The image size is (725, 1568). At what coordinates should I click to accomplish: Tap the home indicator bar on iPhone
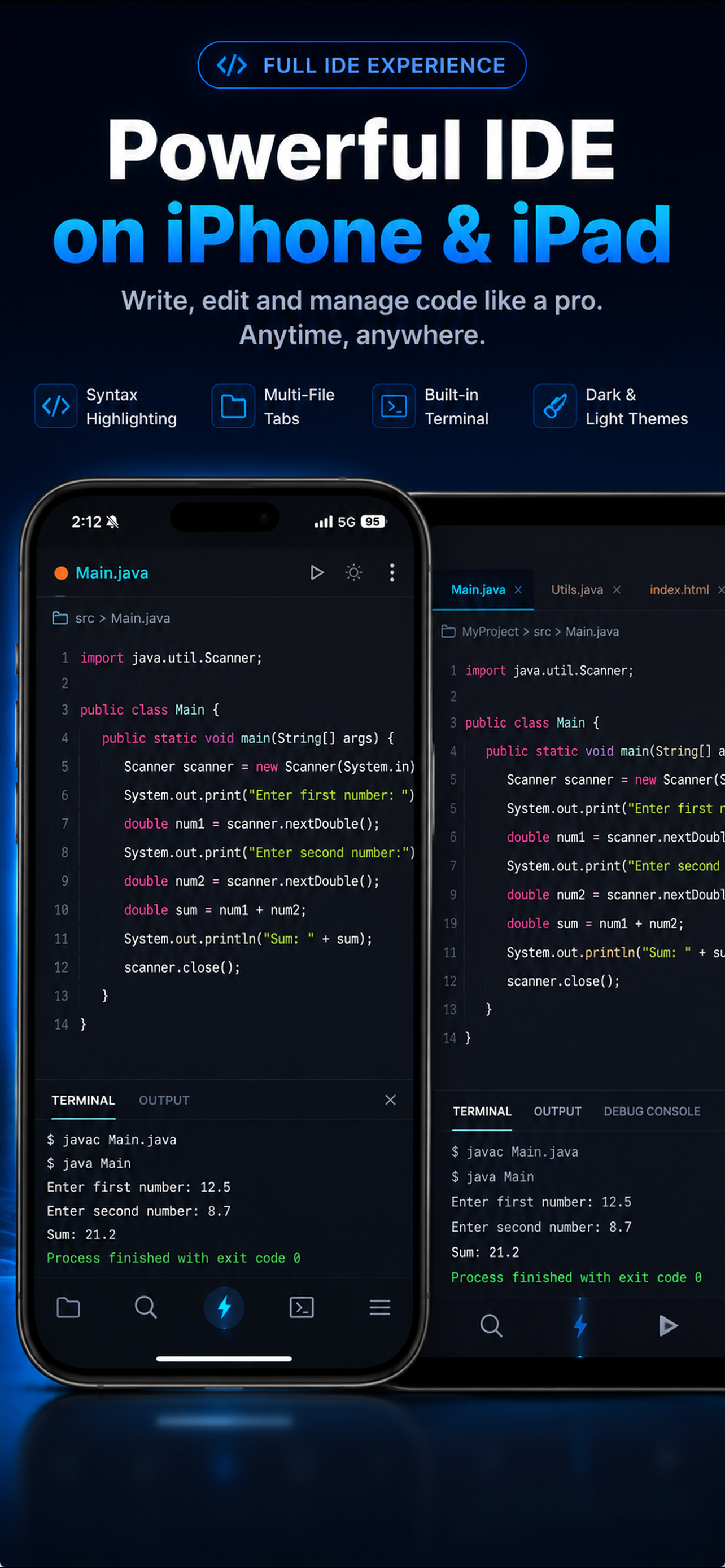tap(224, 1358)
